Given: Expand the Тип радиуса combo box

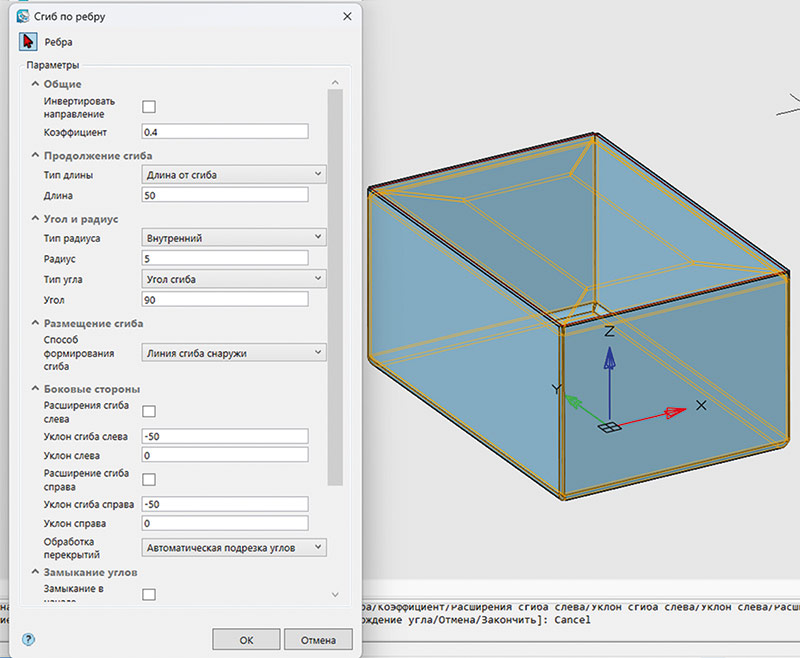Looking at the screenshot, I should (x=232, y=237).
